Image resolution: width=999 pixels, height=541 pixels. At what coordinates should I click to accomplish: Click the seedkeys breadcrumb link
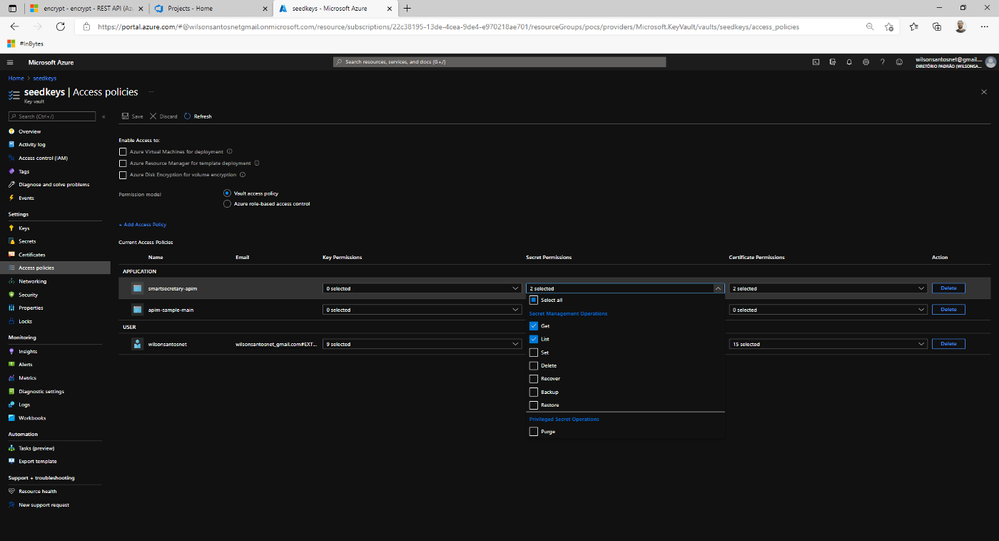pyautogui.click(x=45, y=78)
